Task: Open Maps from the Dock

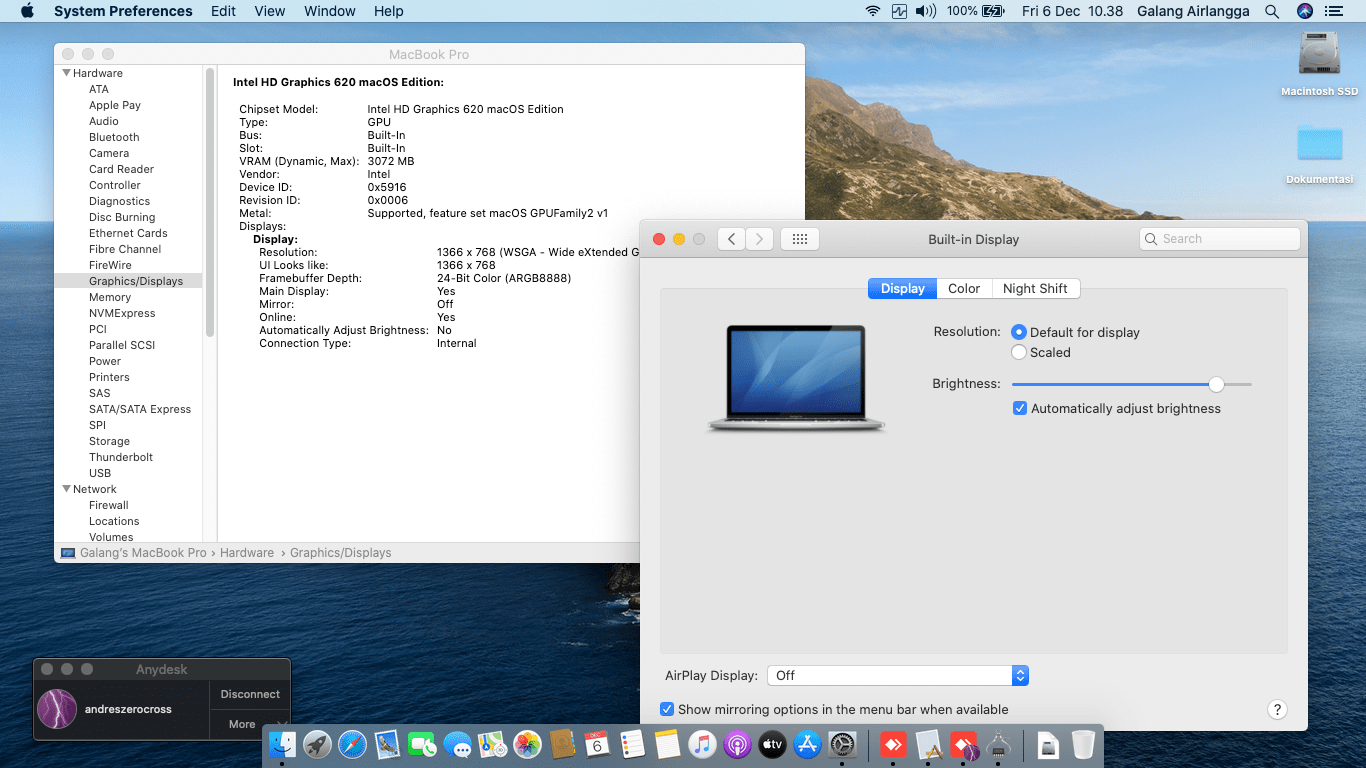Action: coord(492,744)
